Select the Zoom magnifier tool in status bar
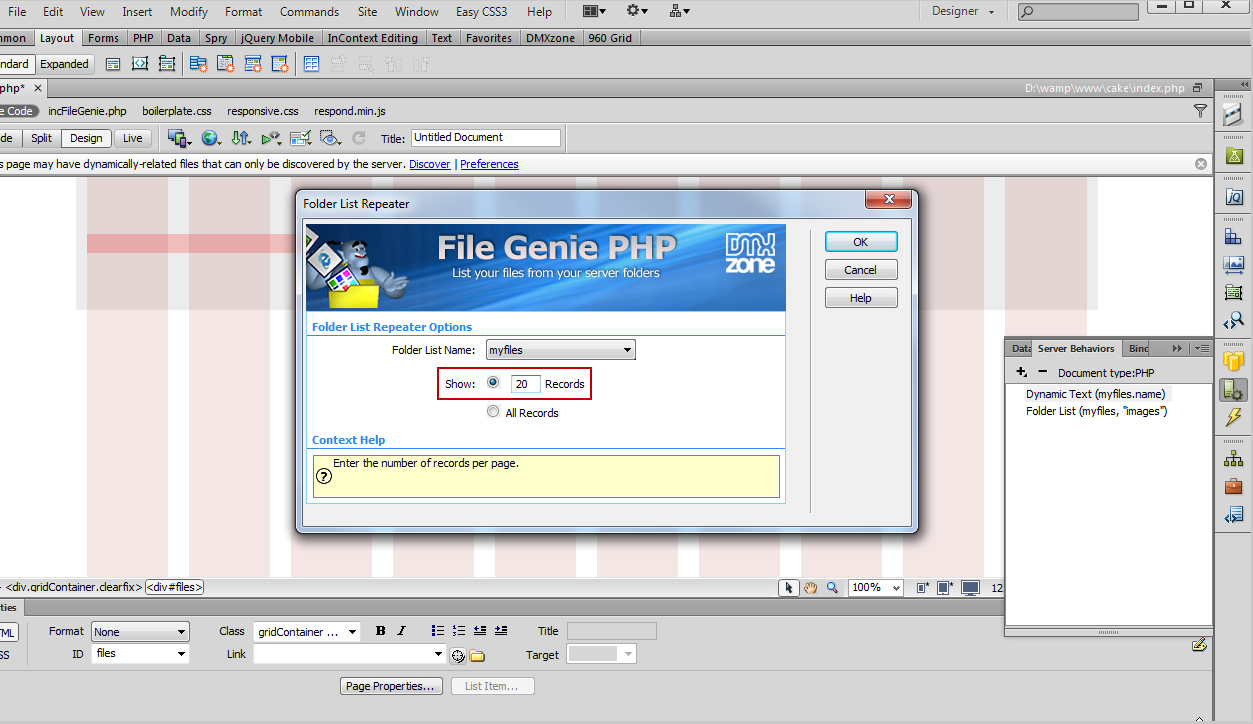Screen dimensions: 1253x724 [x=832, y=588]
